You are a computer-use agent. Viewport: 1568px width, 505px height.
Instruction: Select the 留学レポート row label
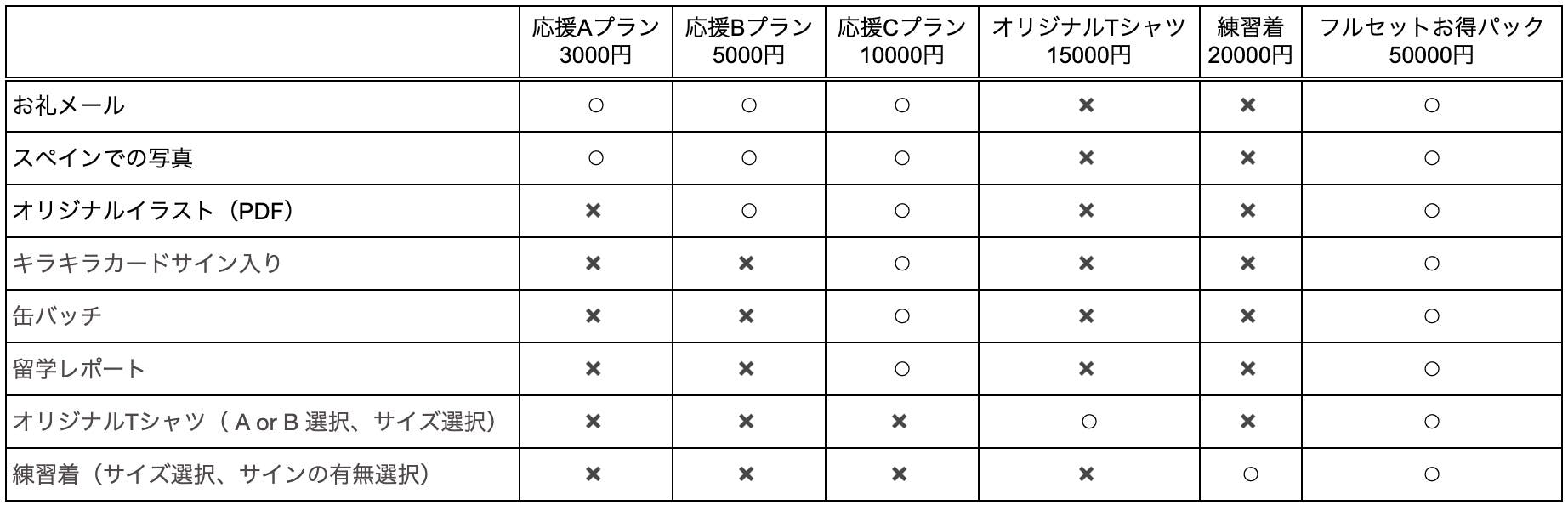coord(79,369)
